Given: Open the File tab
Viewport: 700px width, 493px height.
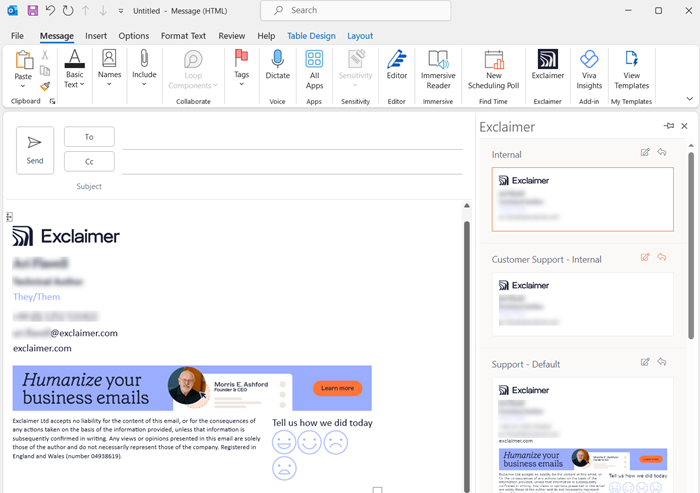Looking at the screenshot, I should pyautogui.click(x=17, y=36).
